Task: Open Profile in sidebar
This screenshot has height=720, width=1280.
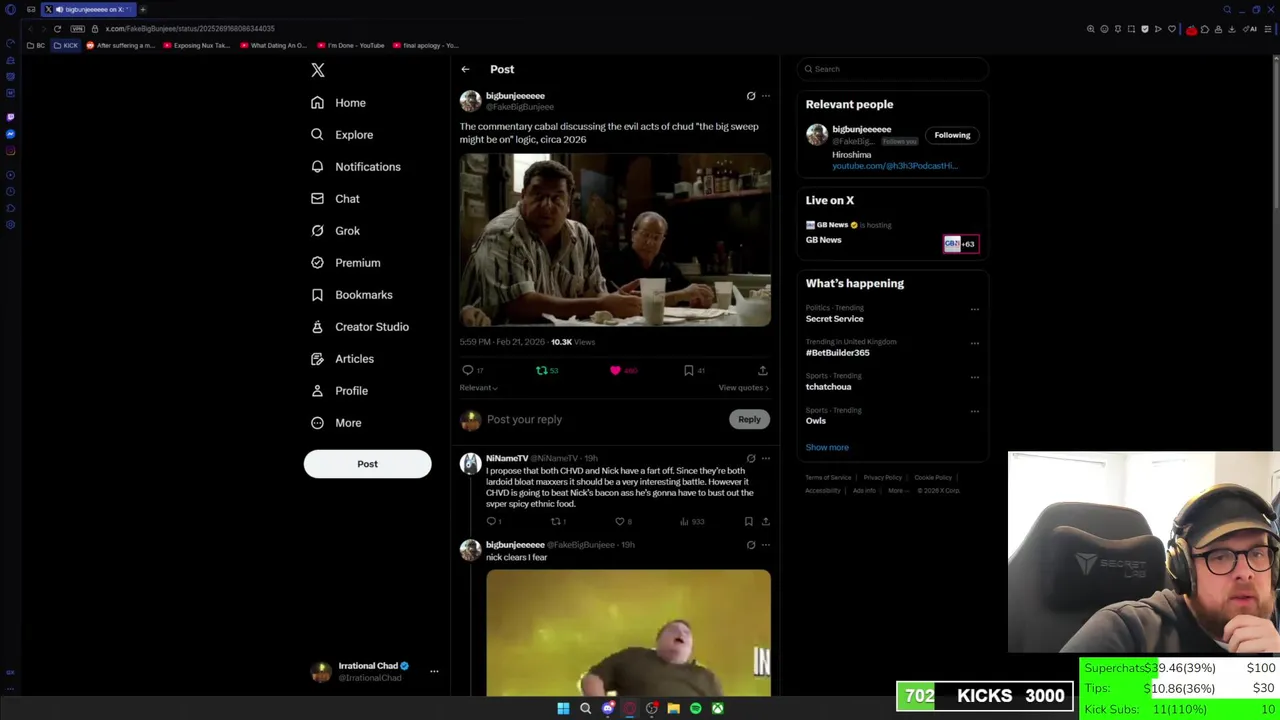Action: coord(339,391)
